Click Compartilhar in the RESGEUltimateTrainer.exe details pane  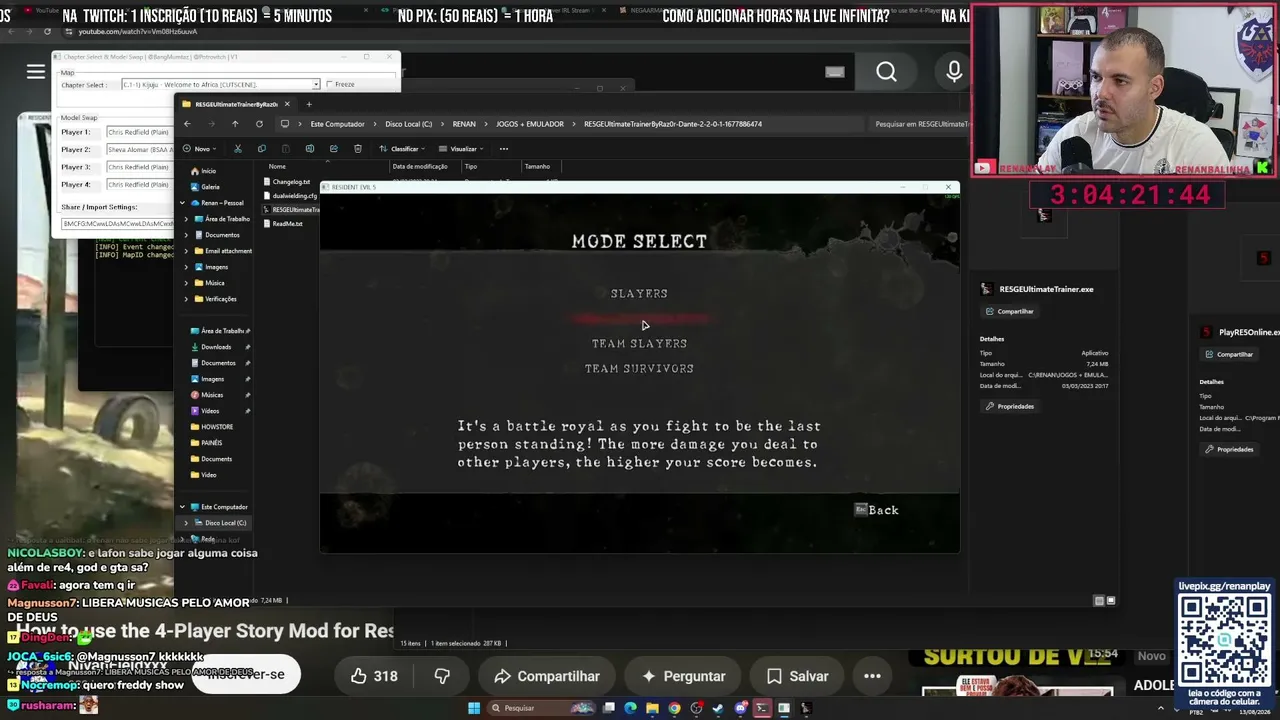(x=1009, y=311)
